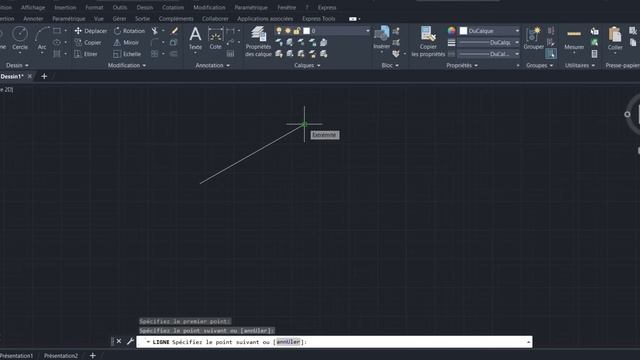Select the Cercle drawing tool
This screenshot has height=360, width=640.
point(20,38)
